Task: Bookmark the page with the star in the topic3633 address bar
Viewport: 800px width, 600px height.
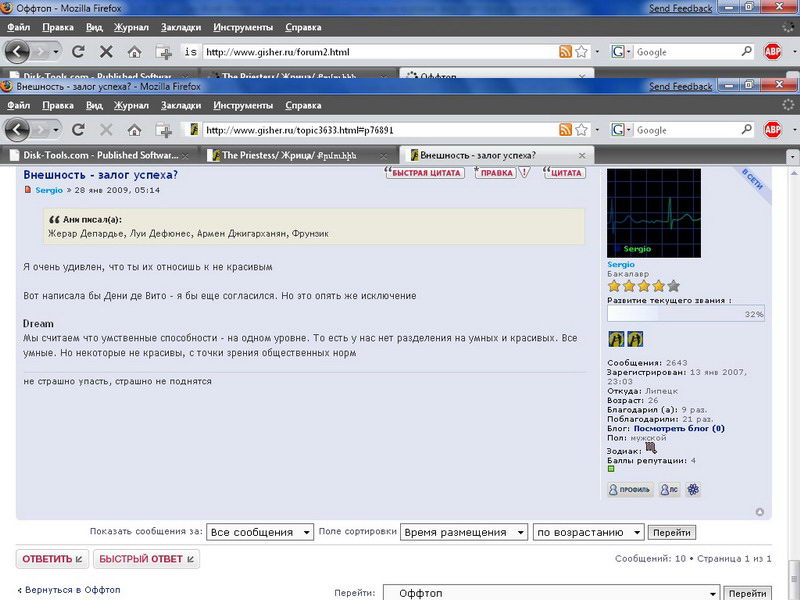Action: 581,130
